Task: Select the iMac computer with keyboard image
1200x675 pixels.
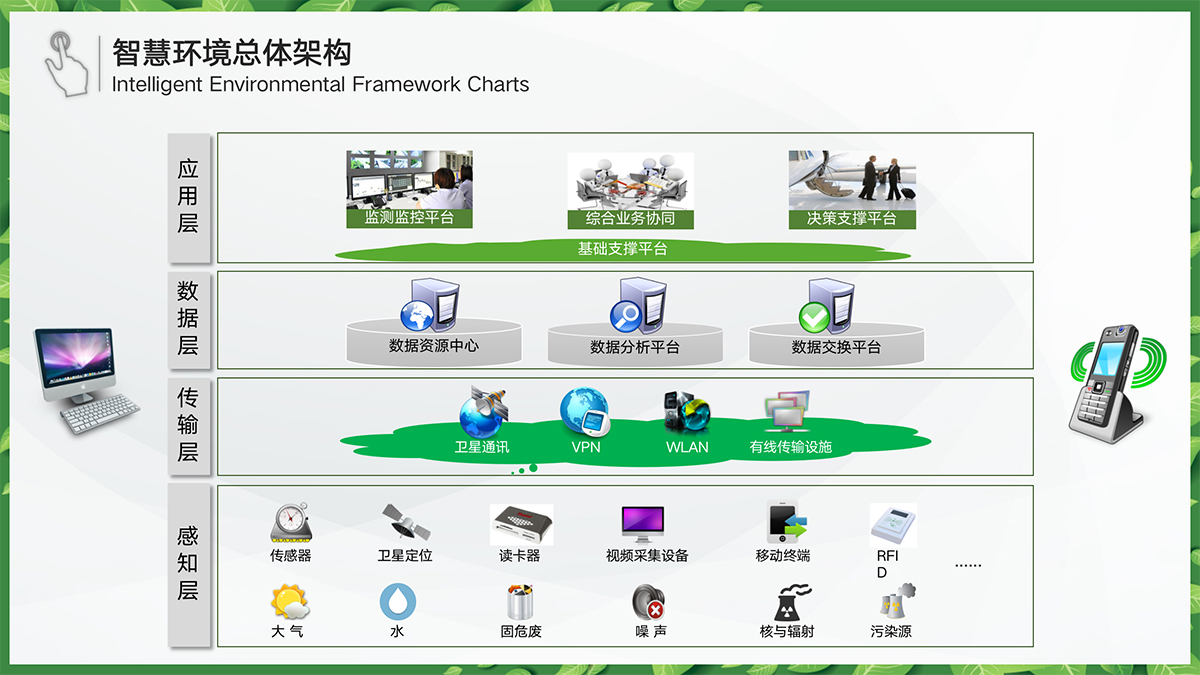Action: (86, 381)
